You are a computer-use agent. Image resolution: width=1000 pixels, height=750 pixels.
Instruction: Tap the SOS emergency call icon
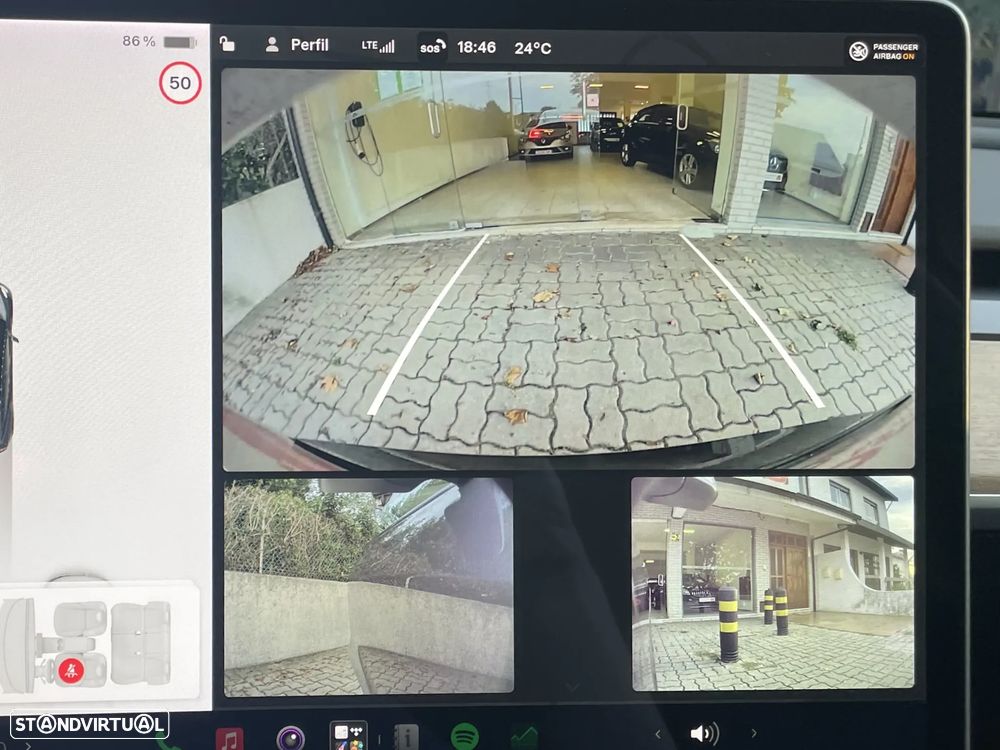coord(432,47)
